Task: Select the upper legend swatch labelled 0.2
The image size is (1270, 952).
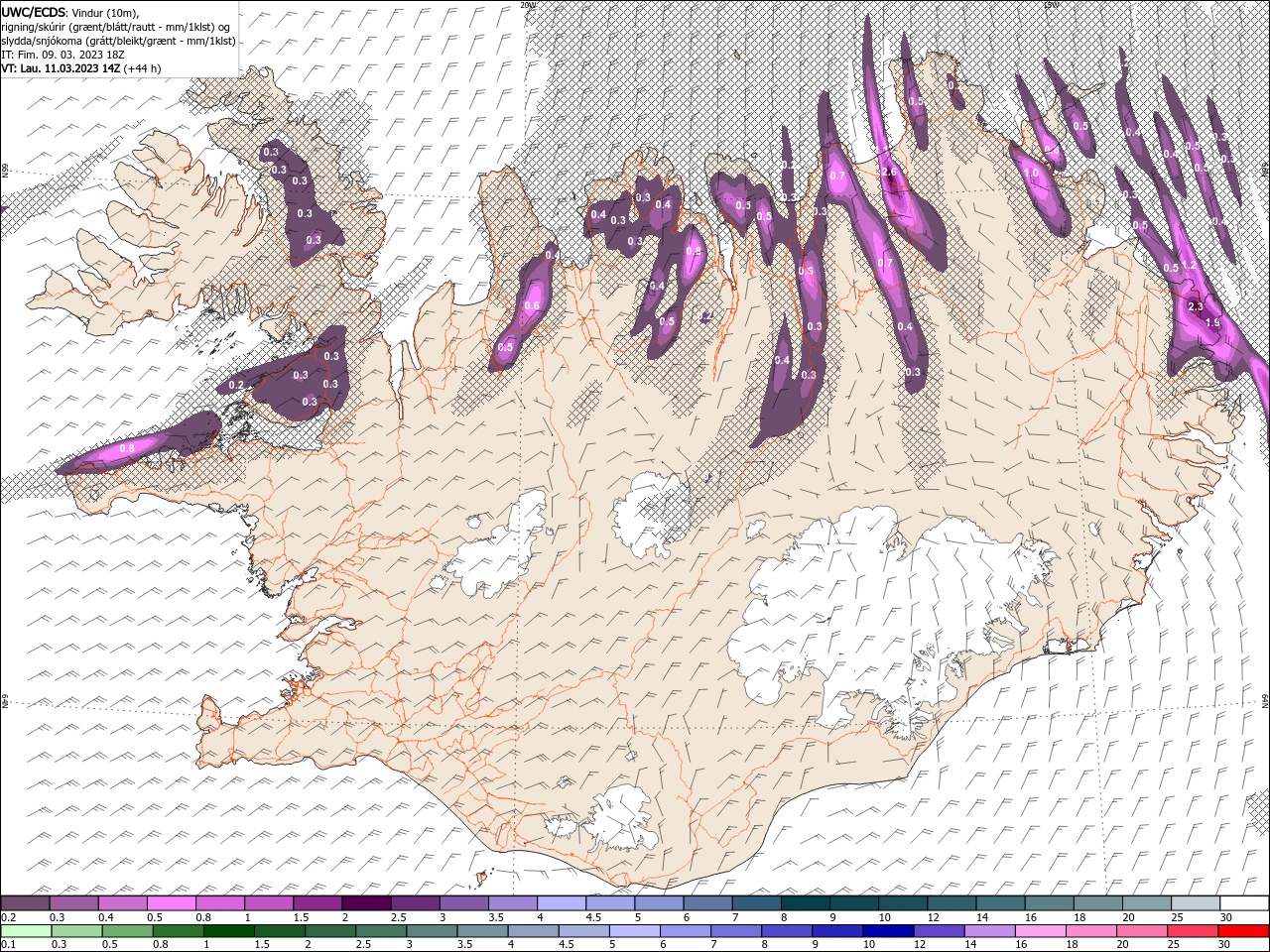Action: tap(25, 903)
